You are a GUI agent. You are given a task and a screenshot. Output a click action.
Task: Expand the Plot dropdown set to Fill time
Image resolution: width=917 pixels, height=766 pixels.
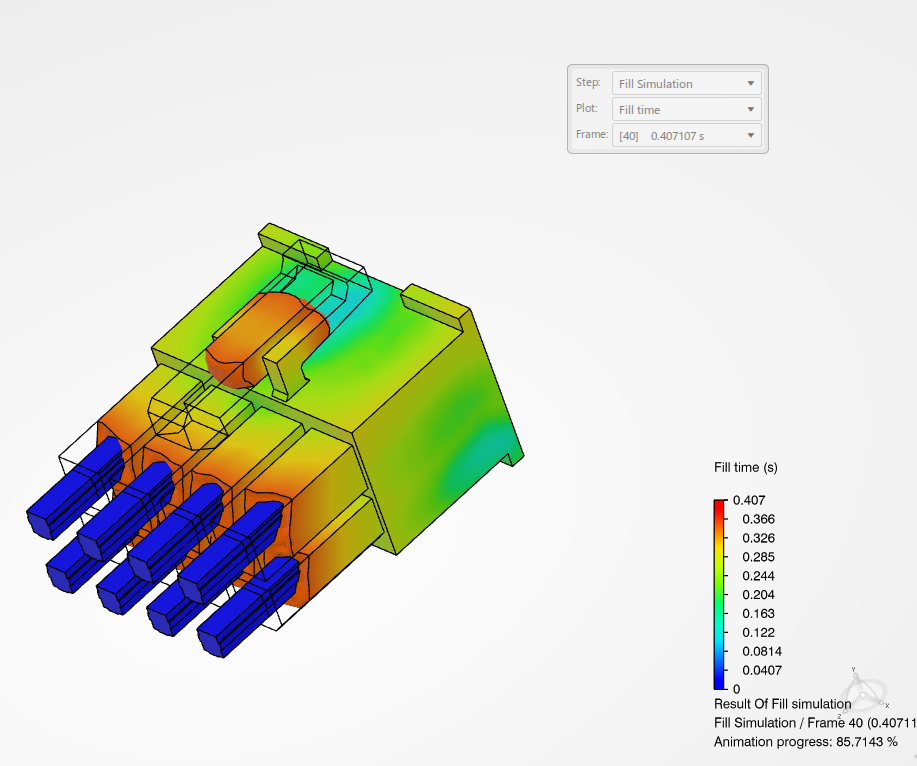(686, 110)
